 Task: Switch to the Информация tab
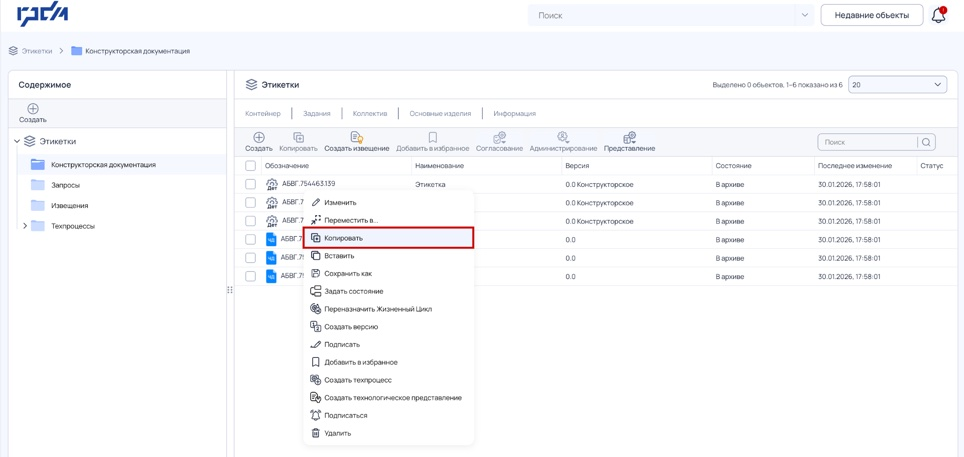pos(515,114)
